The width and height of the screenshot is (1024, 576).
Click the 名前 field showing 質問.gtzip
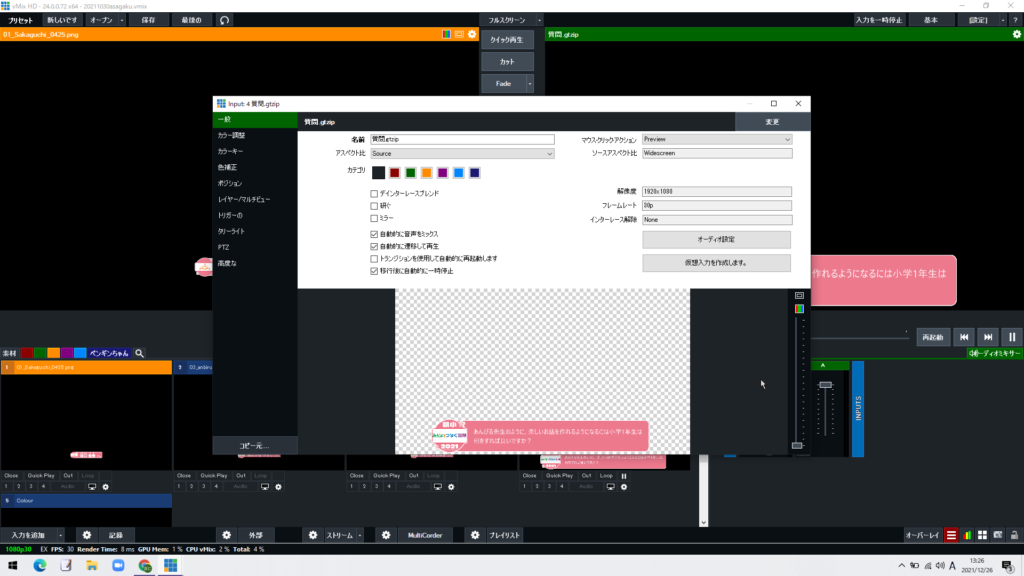click(x=462, y=139)
